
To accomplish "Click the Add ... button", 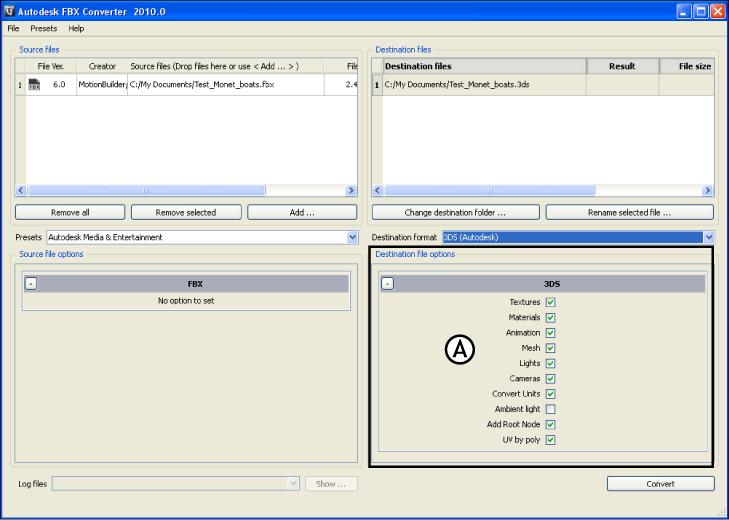I will click(x=302, y=213).
